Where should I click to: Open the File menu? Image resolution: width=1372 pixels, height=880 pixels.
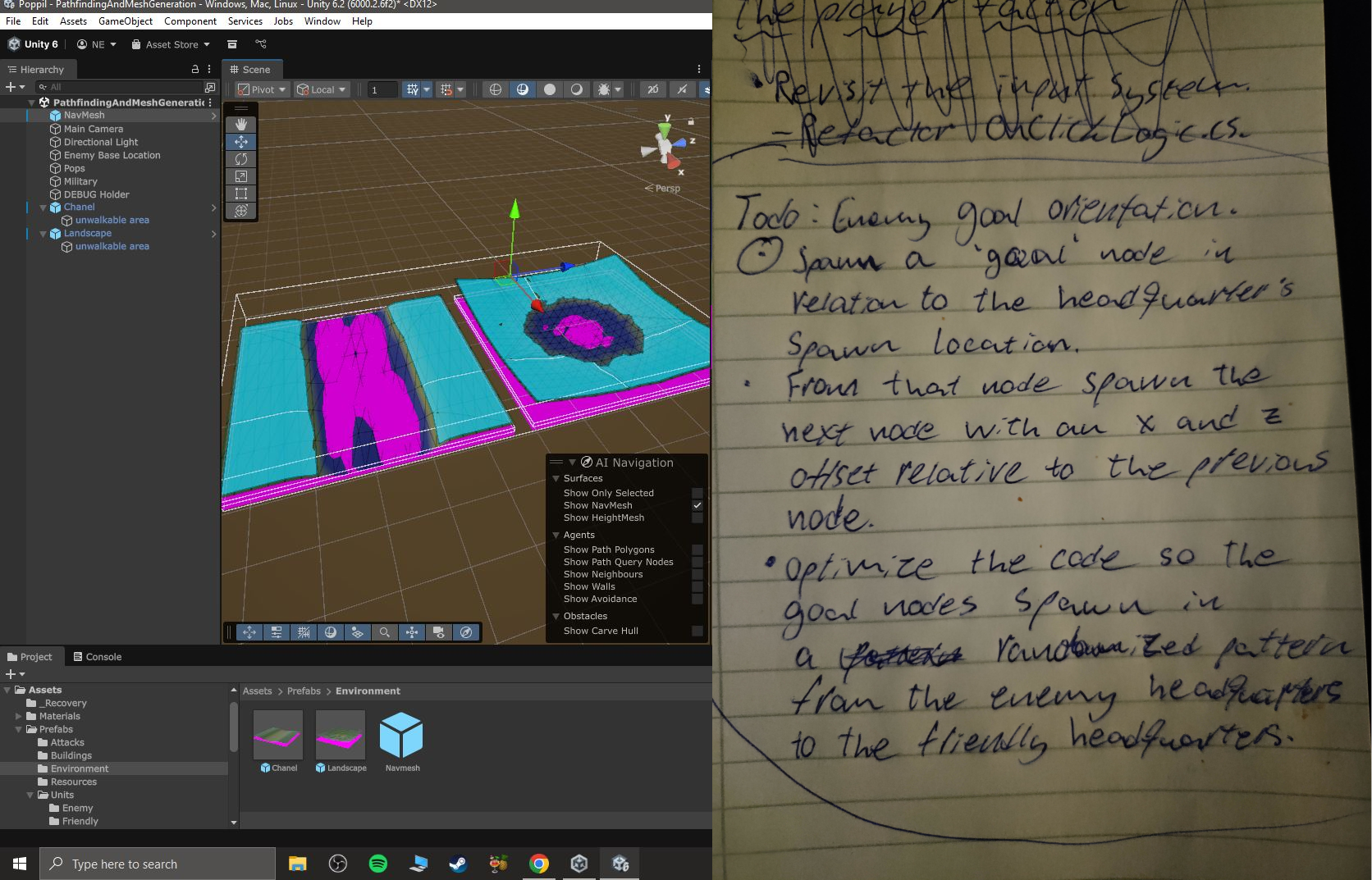coord(13,21)
